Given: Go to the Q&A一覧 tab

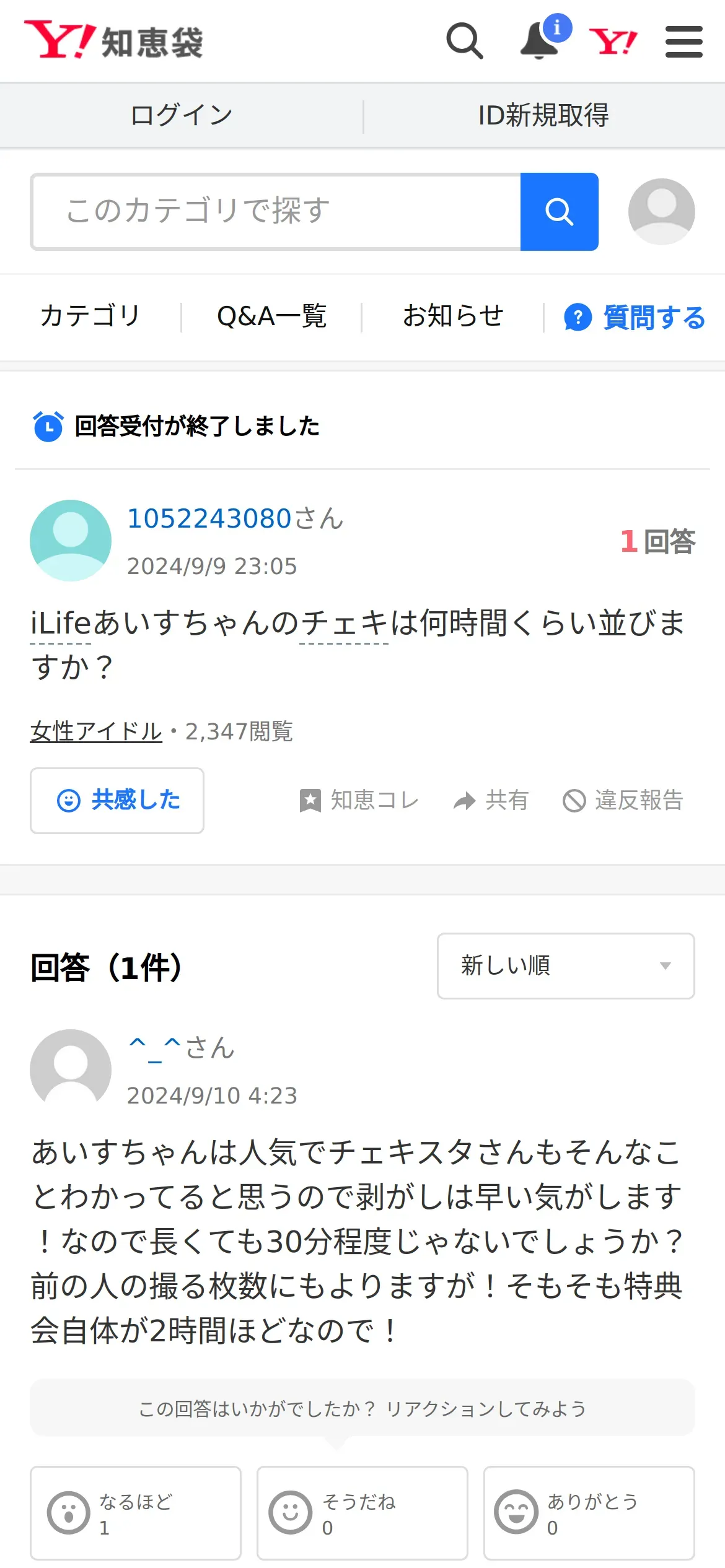Looking at the screenshot, I should click(271, 316).
